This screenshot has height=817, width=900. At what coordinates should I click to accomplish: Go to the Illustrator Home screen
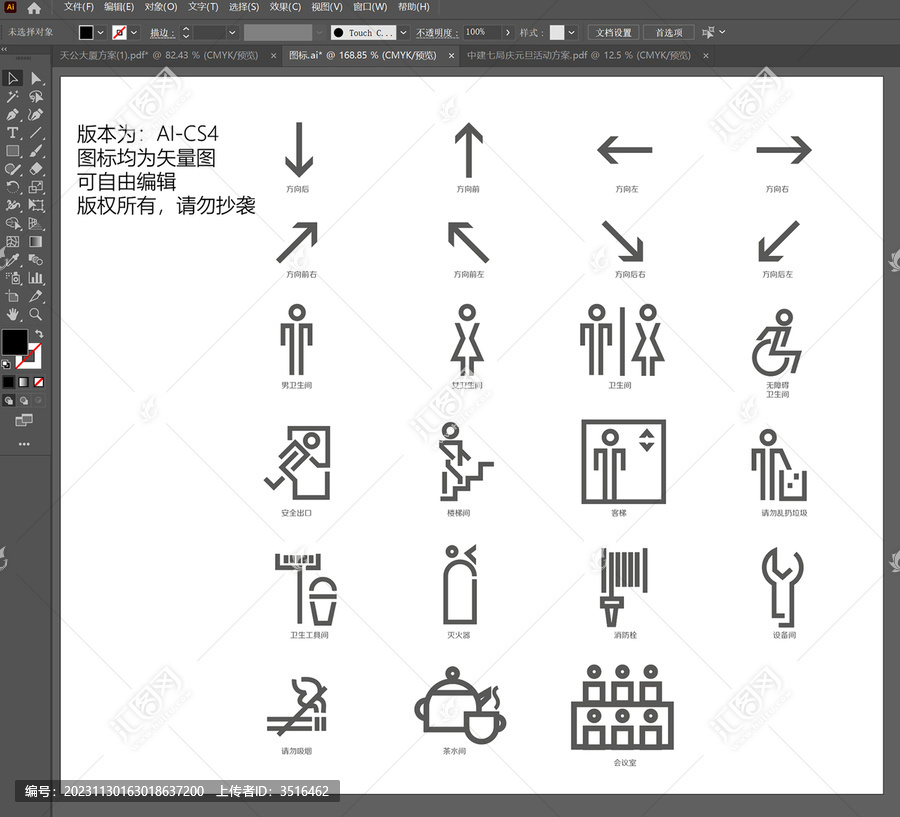[x=34, y=8]
